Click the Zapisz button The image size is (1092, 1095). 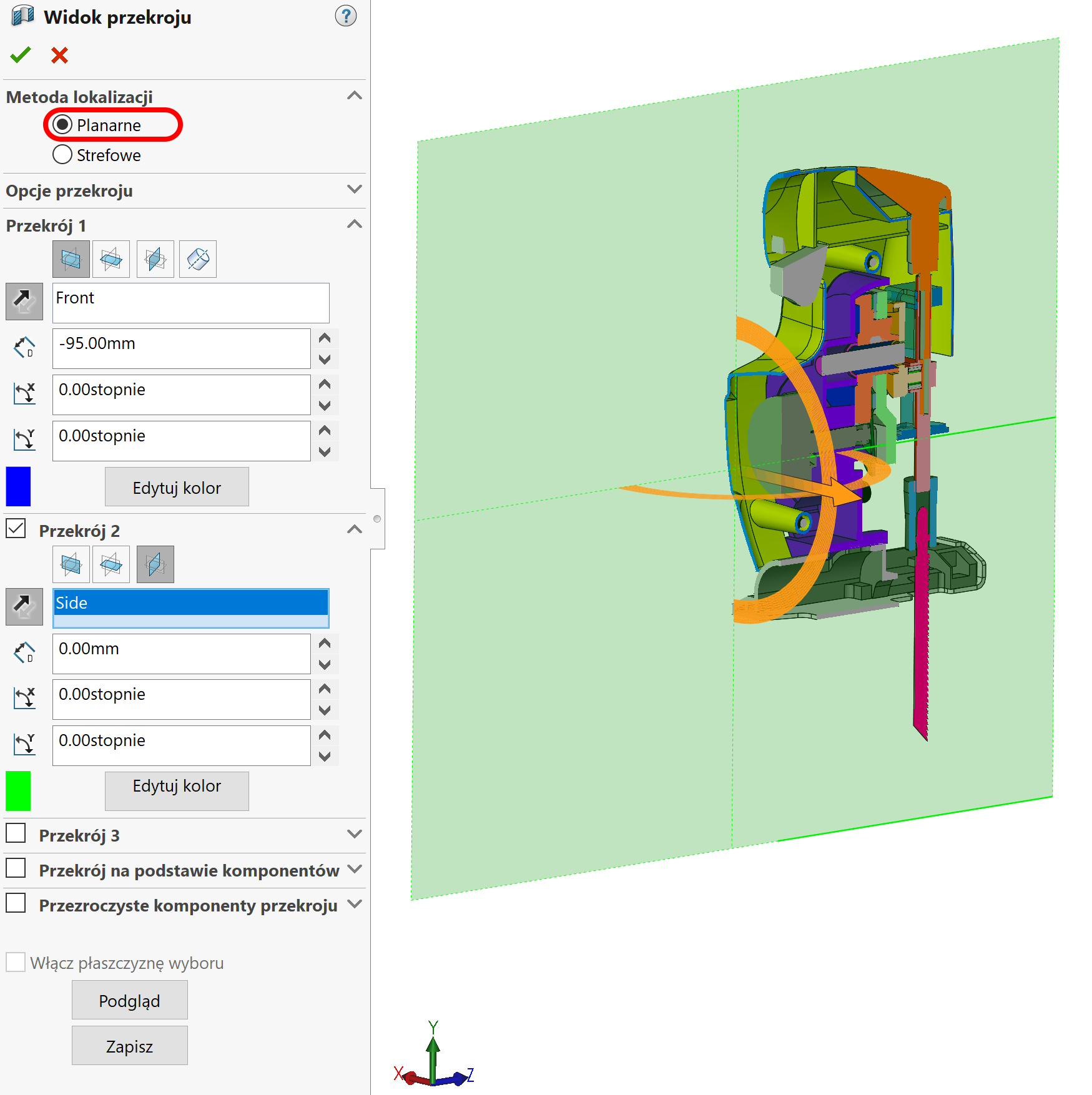coord(130,1046)
